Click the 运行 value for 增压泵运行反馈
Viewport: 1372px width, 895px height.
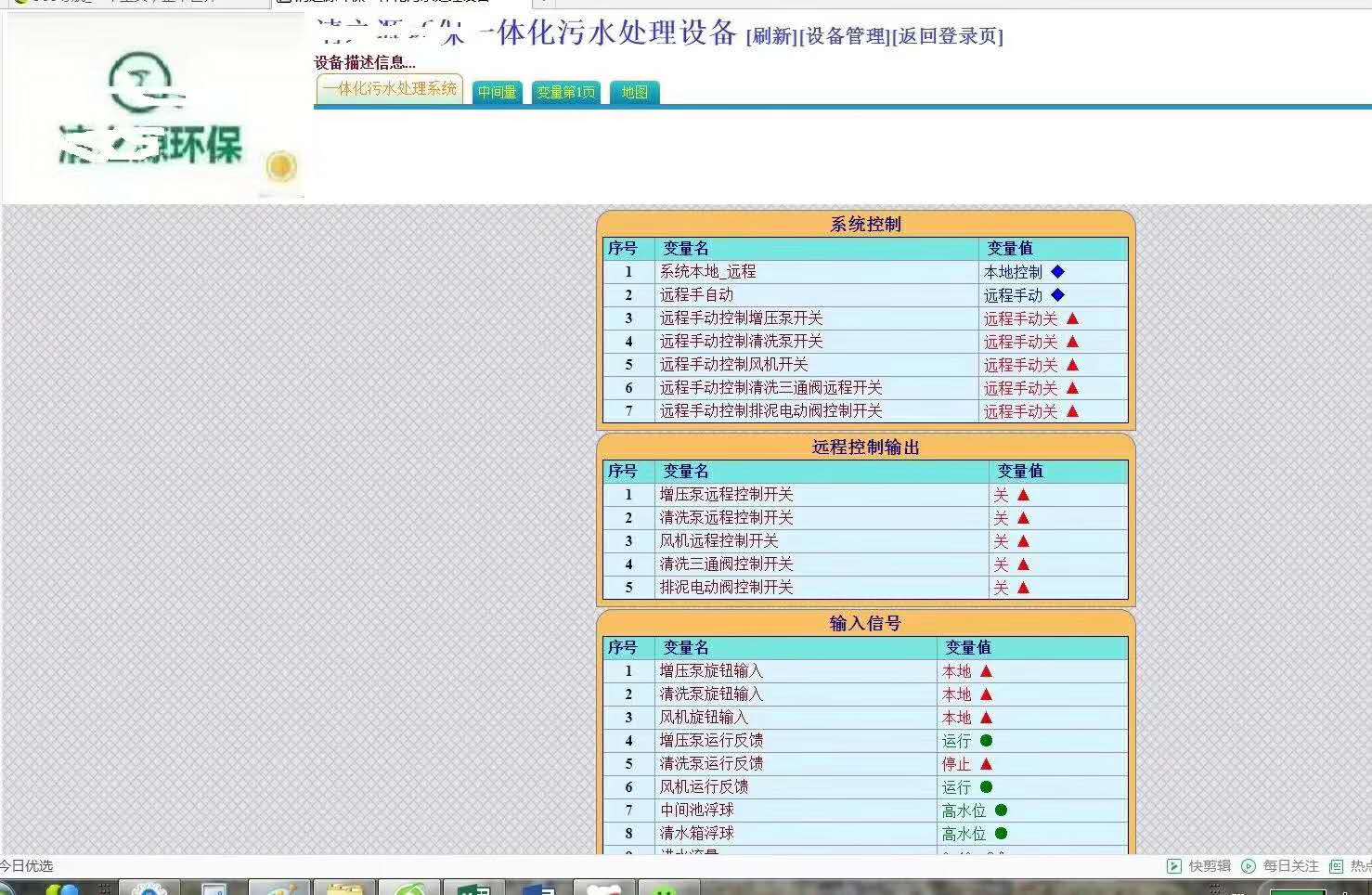957,741
